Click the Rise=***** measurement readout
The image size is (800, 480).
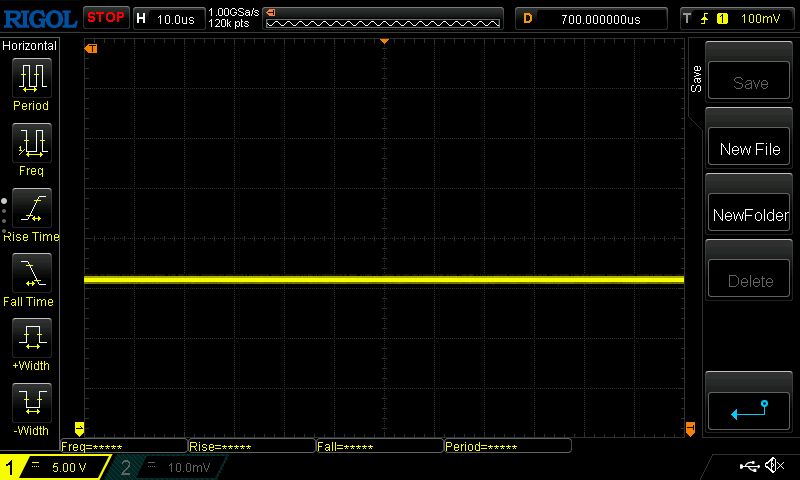pos(252,446)
